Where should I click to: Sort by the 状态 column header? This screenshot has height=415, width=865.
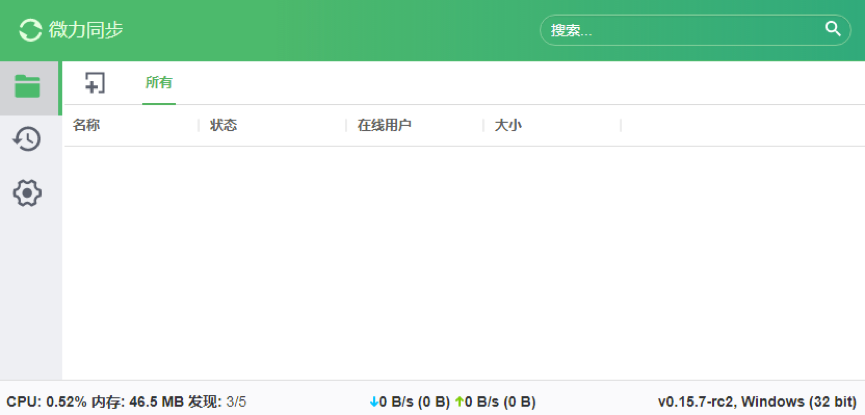pos(224,125)
